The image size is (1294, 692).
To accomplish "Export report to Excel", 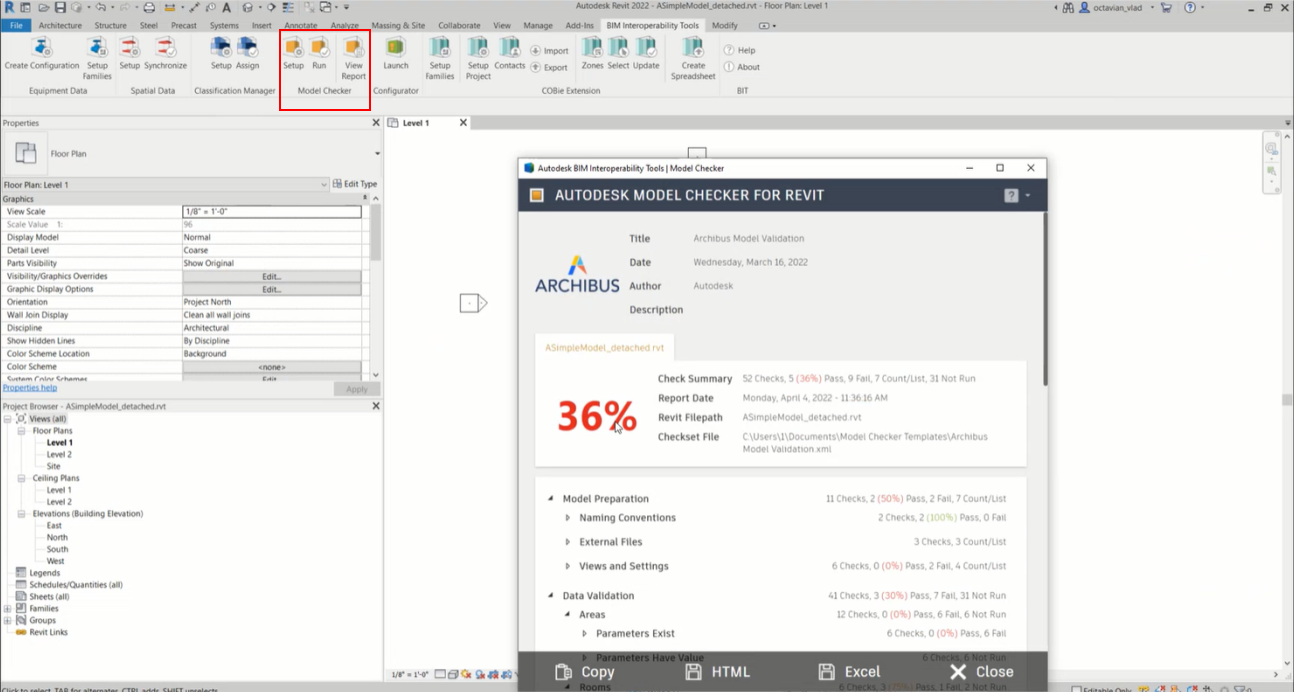I will click(849, 672).
